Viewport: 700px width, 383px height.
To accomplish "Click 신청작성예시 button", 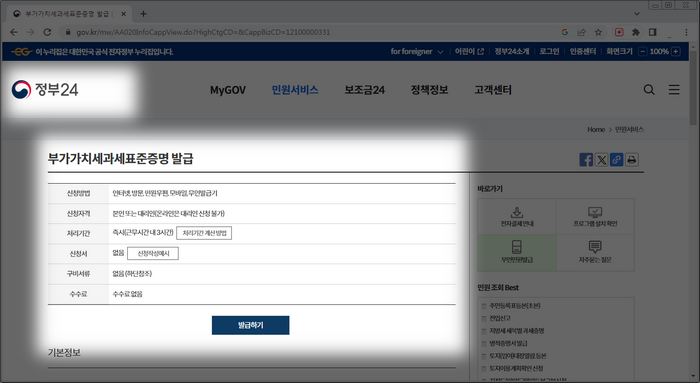I will click(x=153, y=254).
